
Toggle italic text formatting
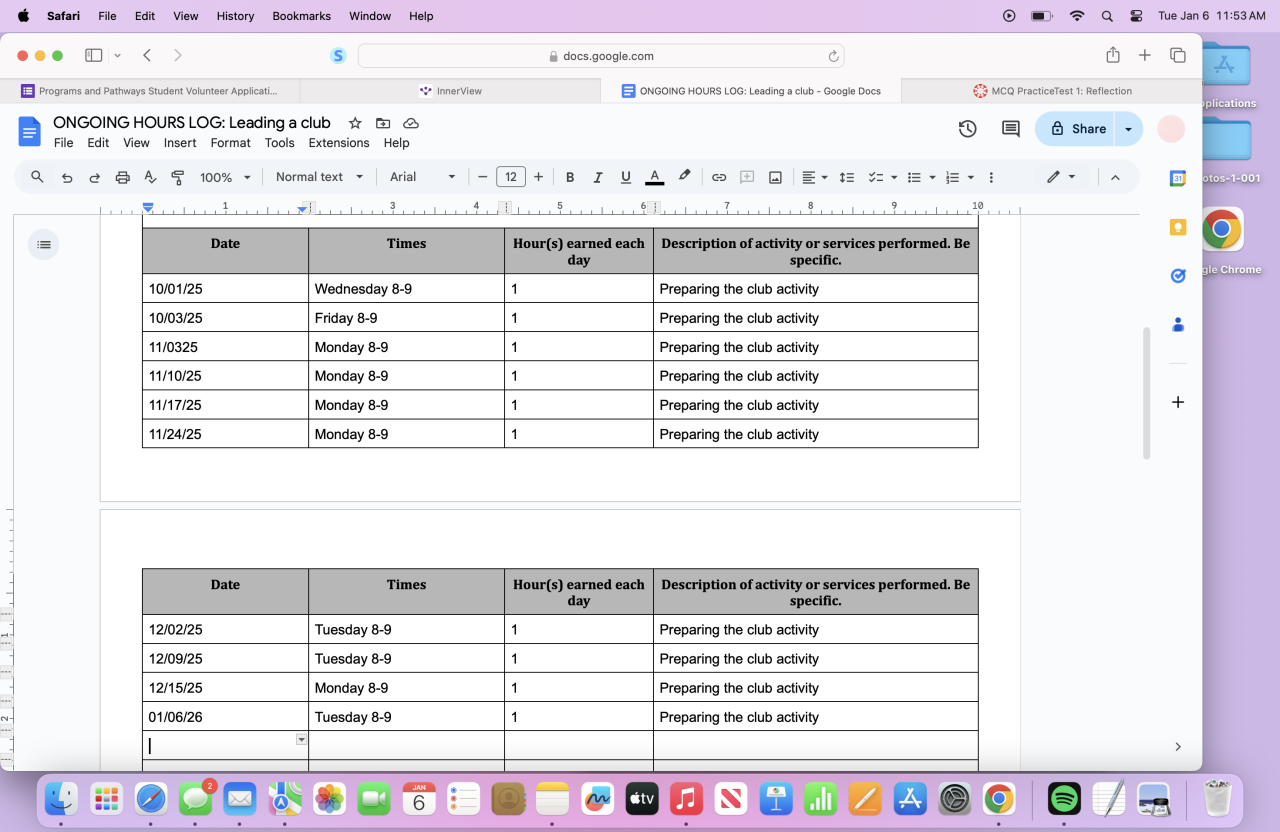598,177
